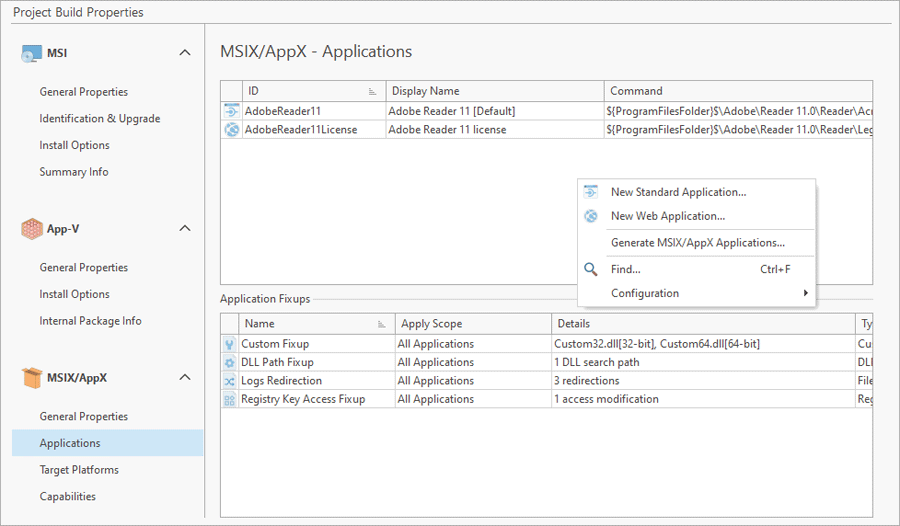900x526 pixels.
Task: Sort applications by Display Name header
Action: [495, 91]
